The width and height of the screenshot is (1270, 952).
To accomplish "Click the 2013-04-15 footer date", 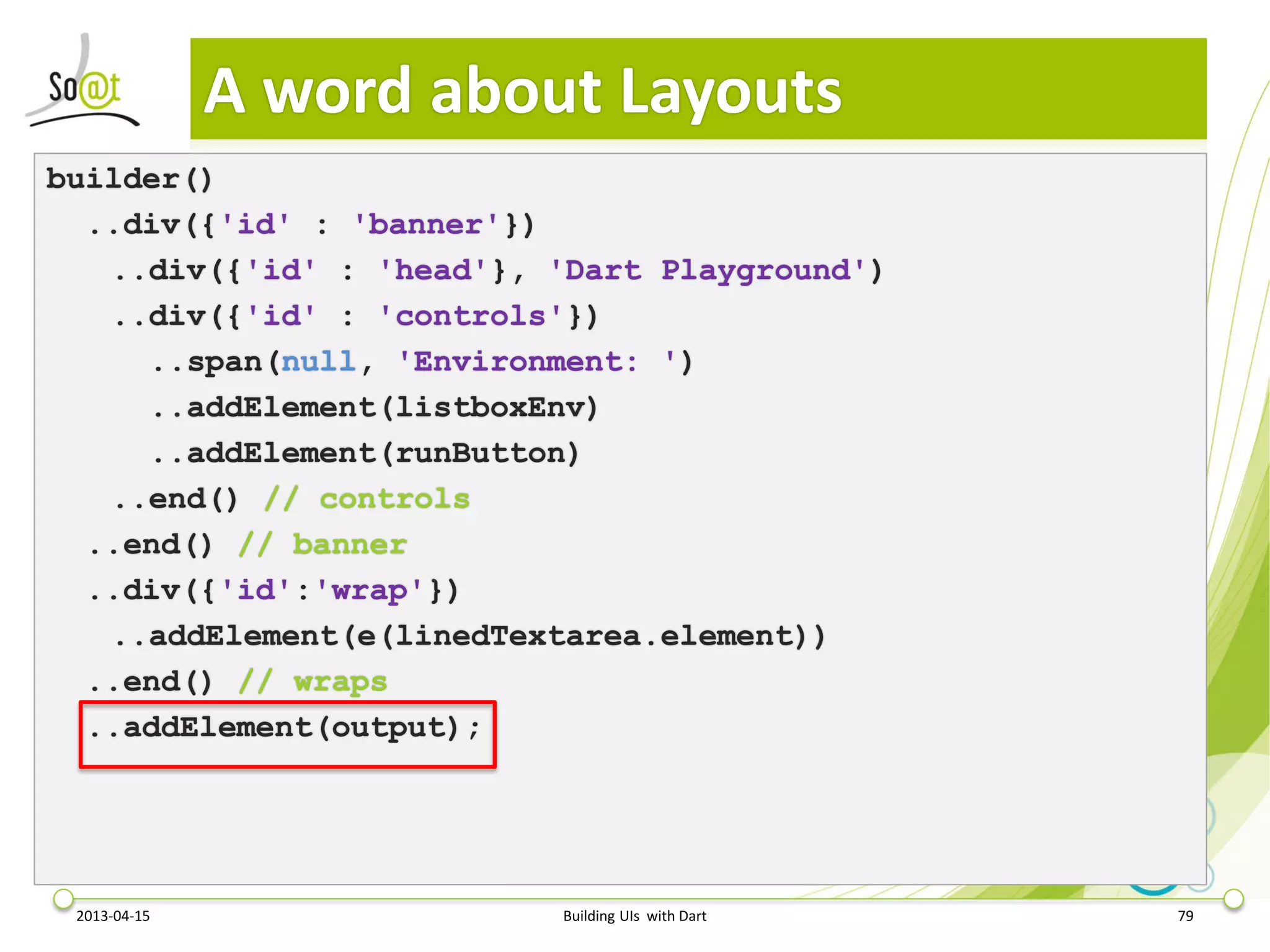I will pyautogui.click(x=113, y=916).
